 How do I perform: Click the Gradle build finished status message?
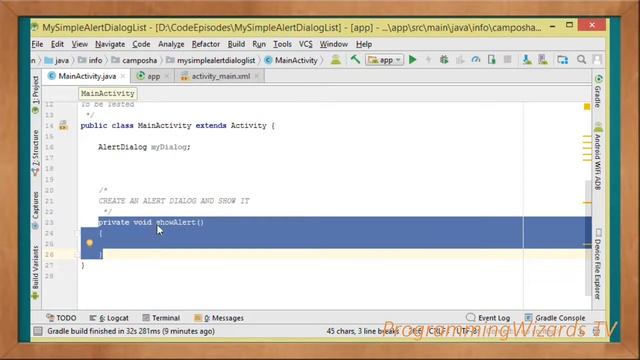tap(131, 331)
